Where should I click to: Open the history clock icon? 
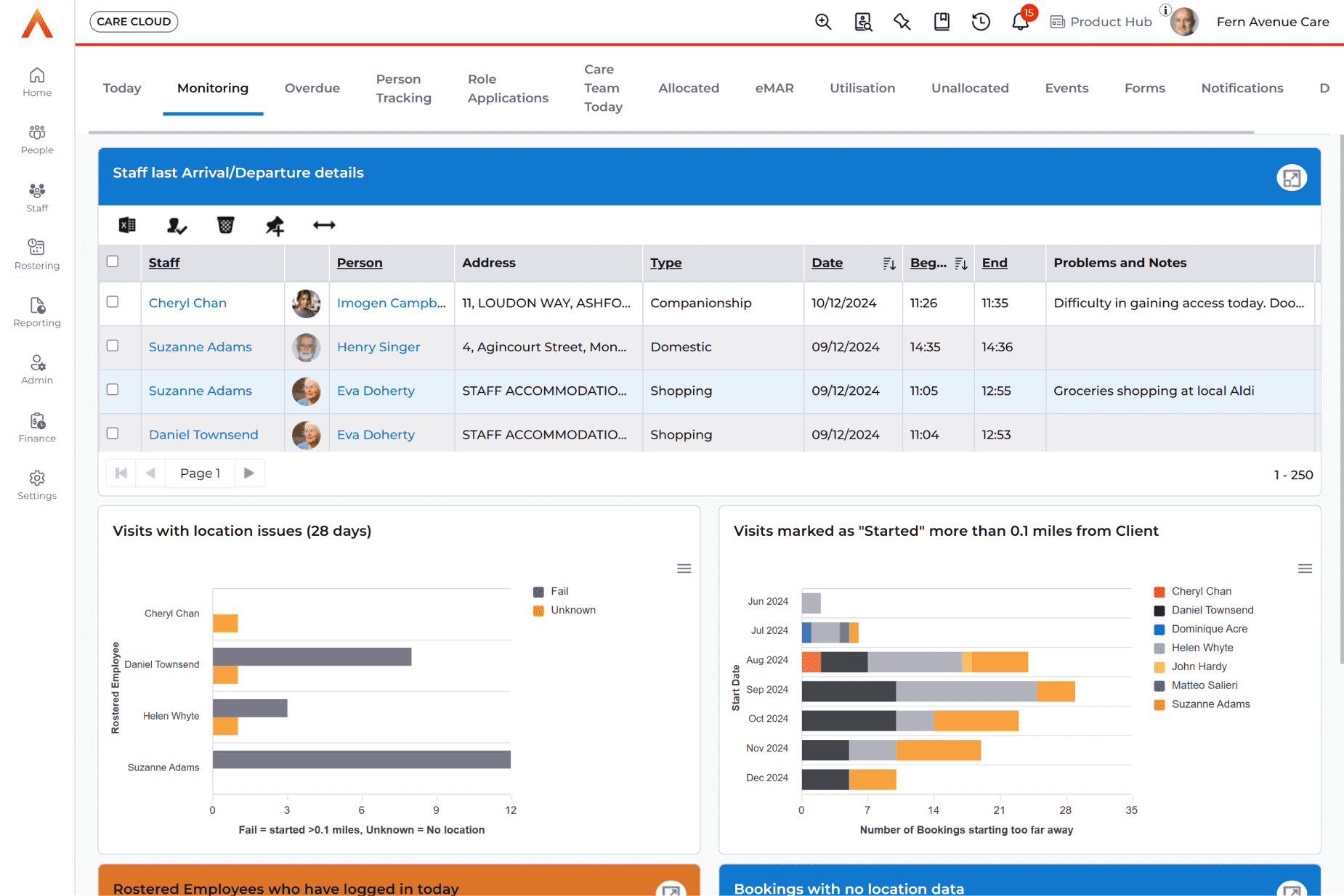981,22
